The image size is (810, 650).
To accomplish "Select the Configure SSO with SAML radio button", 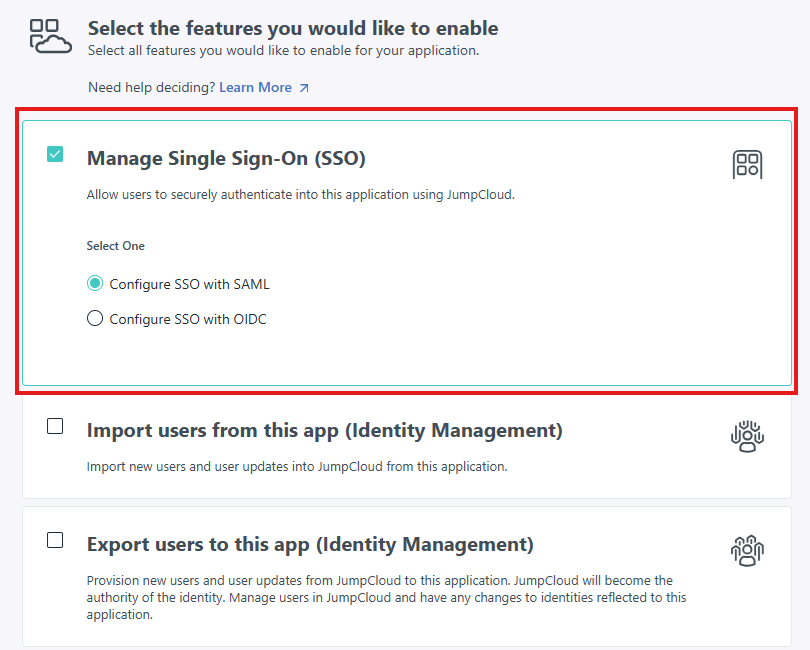I will click(x=95, y=284).
